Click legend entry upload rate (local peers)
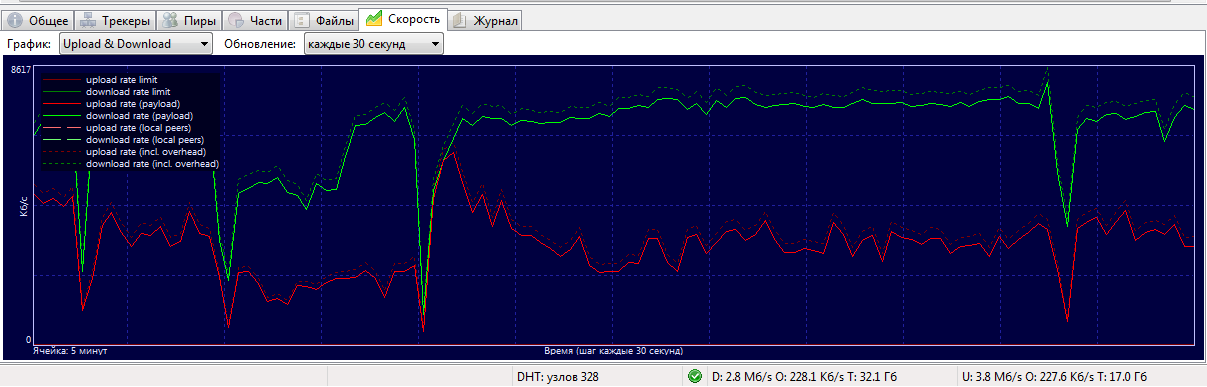This screenshot has height=387, width=1207. [x=139, y=127]
